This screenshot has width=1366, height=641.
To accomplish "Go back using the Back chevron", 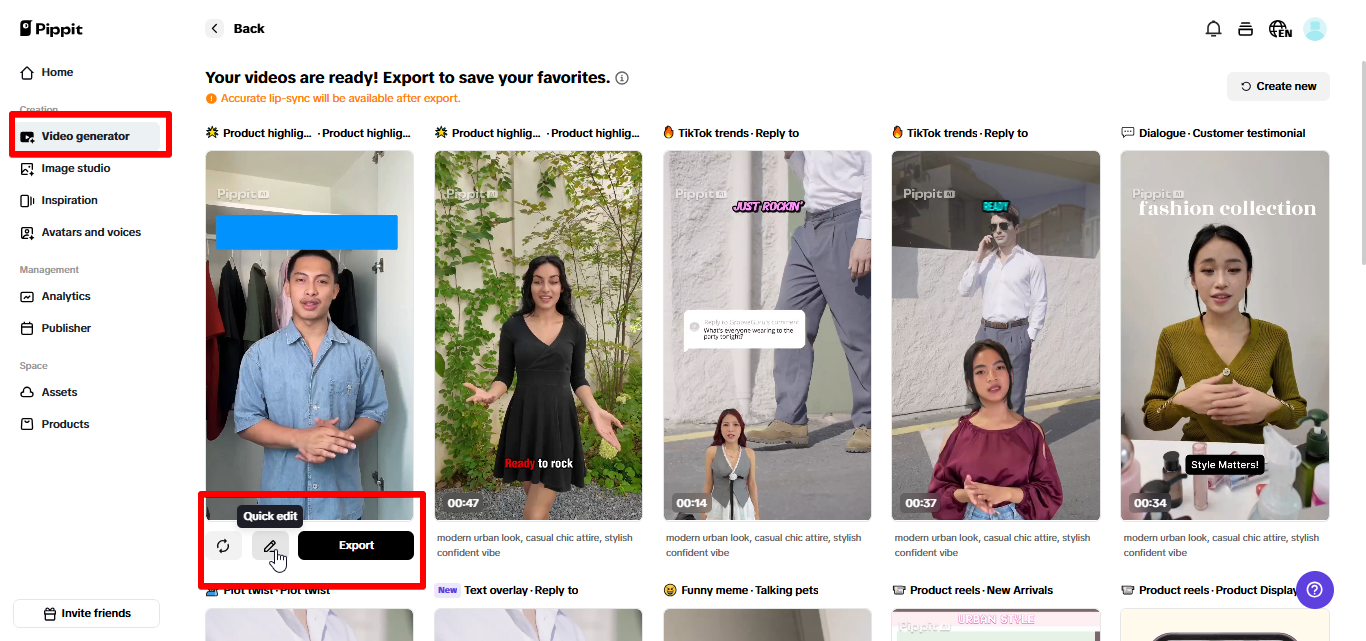I will 215,29.
